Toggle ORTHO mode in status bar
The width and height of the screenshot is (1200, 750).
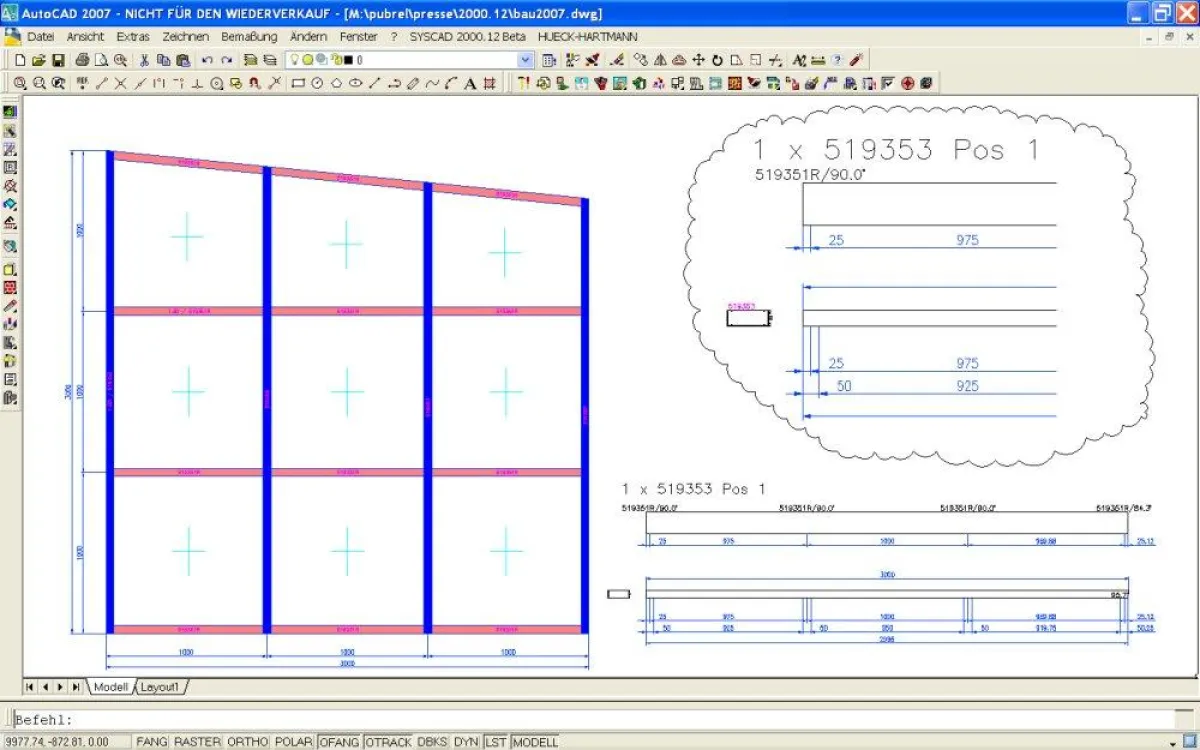[247, 742]
